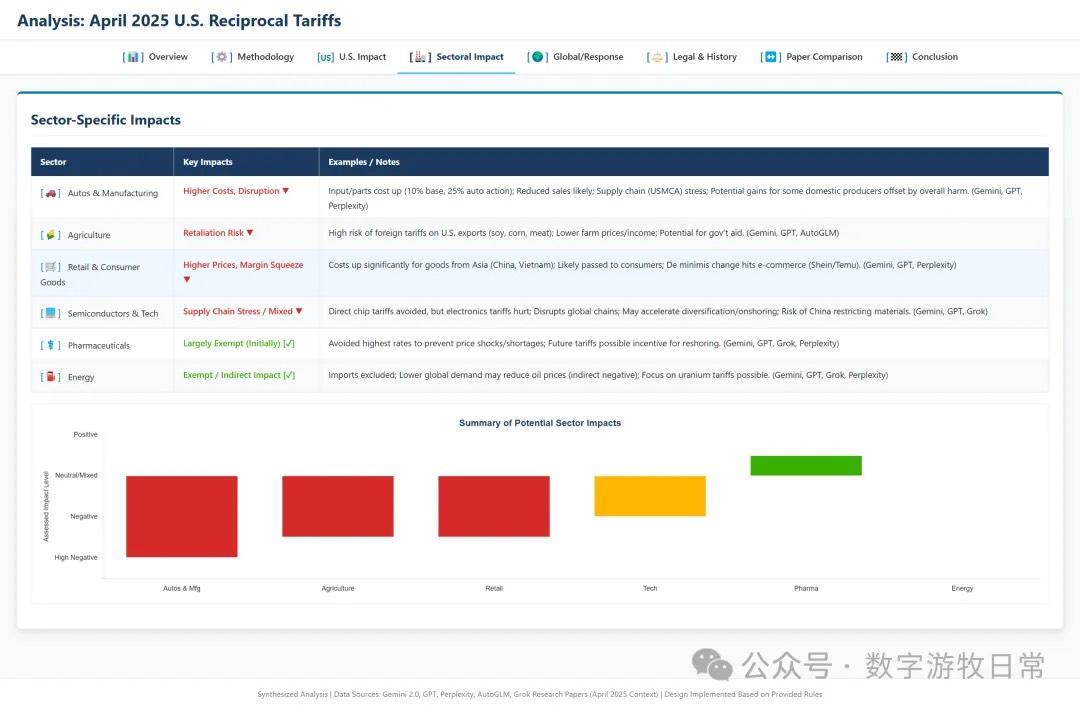Click the checkered flag icon beside Conclusion
Image resolution: width=1080 pixels, height=709 pixels.
coord(897,57)
